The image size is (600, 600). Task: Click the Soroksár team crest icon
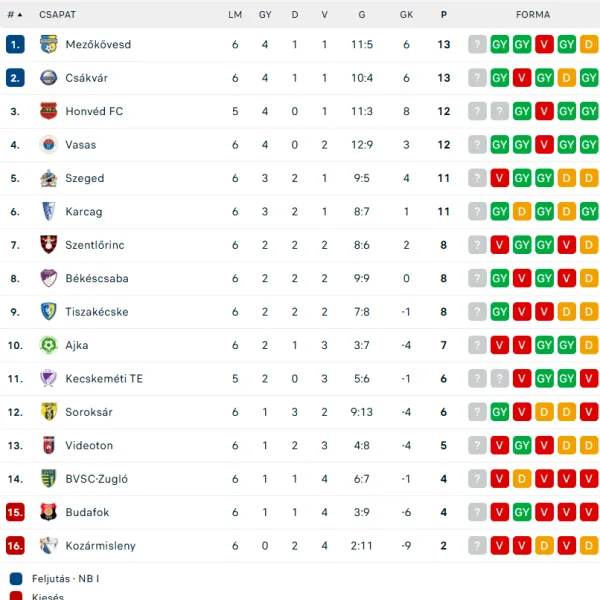click(49, 412)
